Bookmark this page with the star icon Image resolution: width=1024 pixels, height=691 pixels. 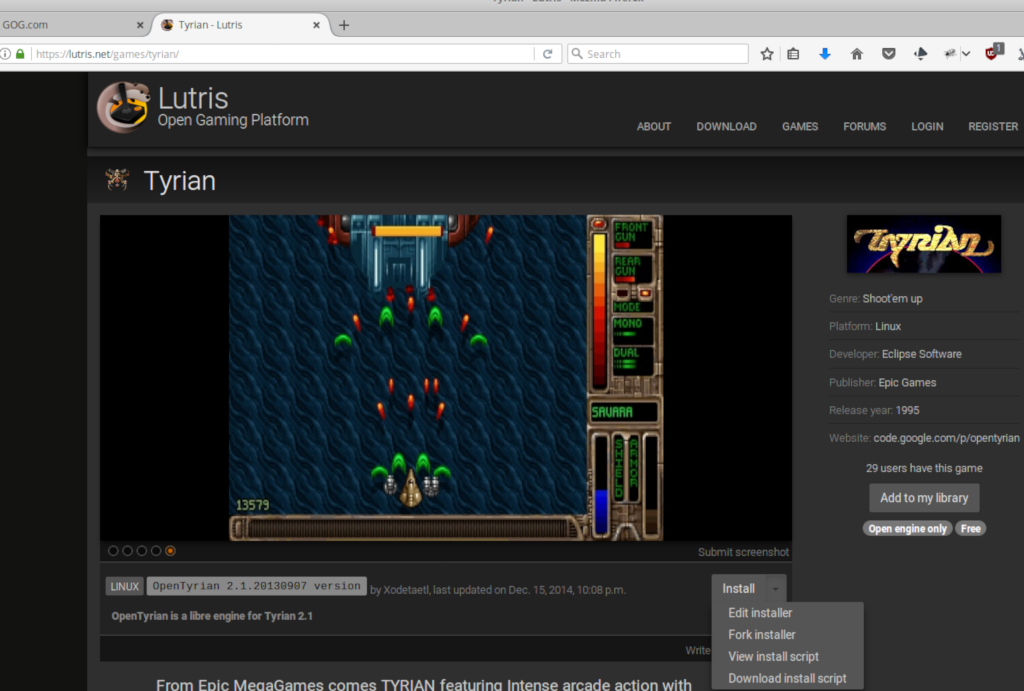coord(767,54)
